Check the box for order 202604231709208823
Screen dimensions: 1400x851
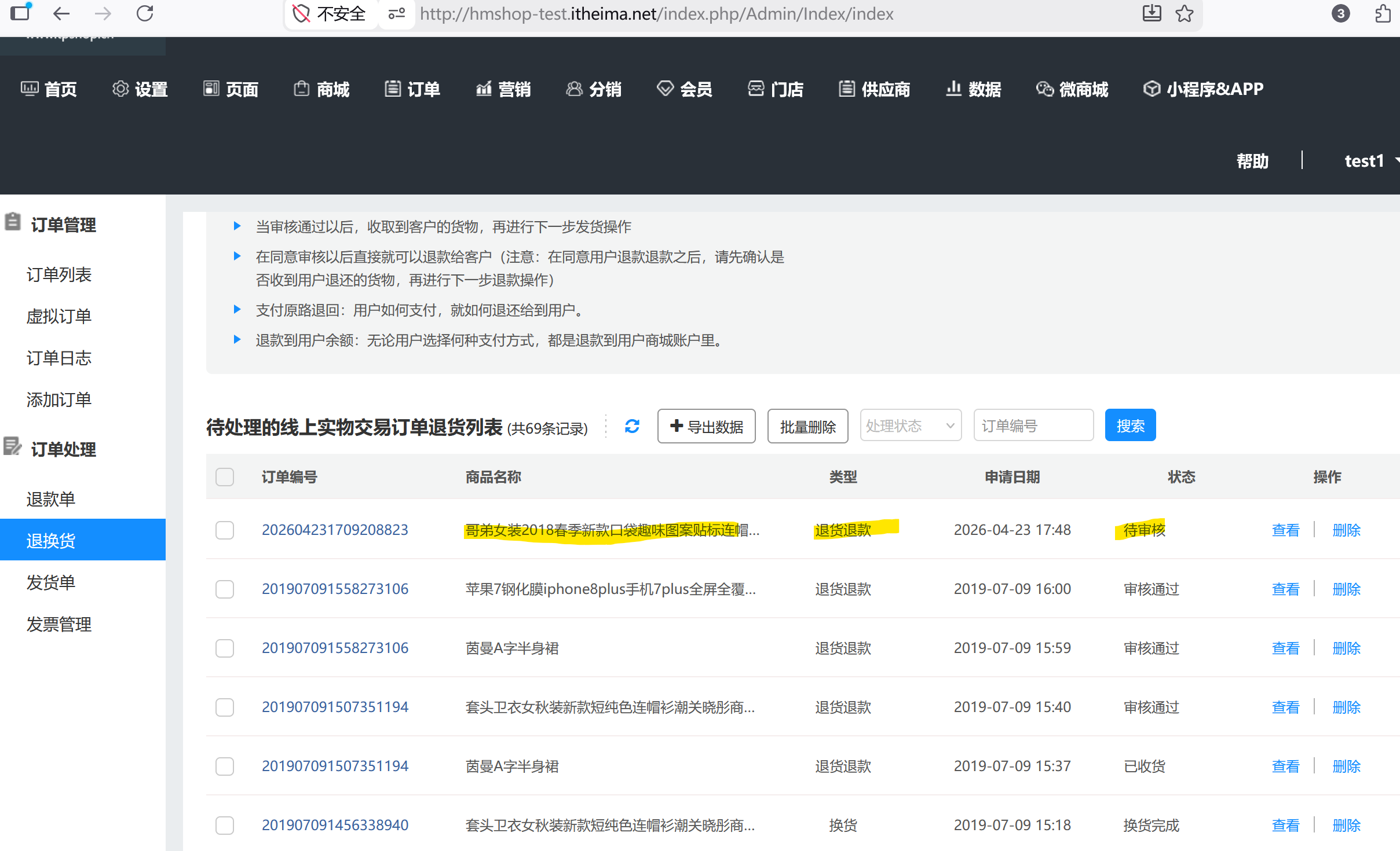point(225,530)
